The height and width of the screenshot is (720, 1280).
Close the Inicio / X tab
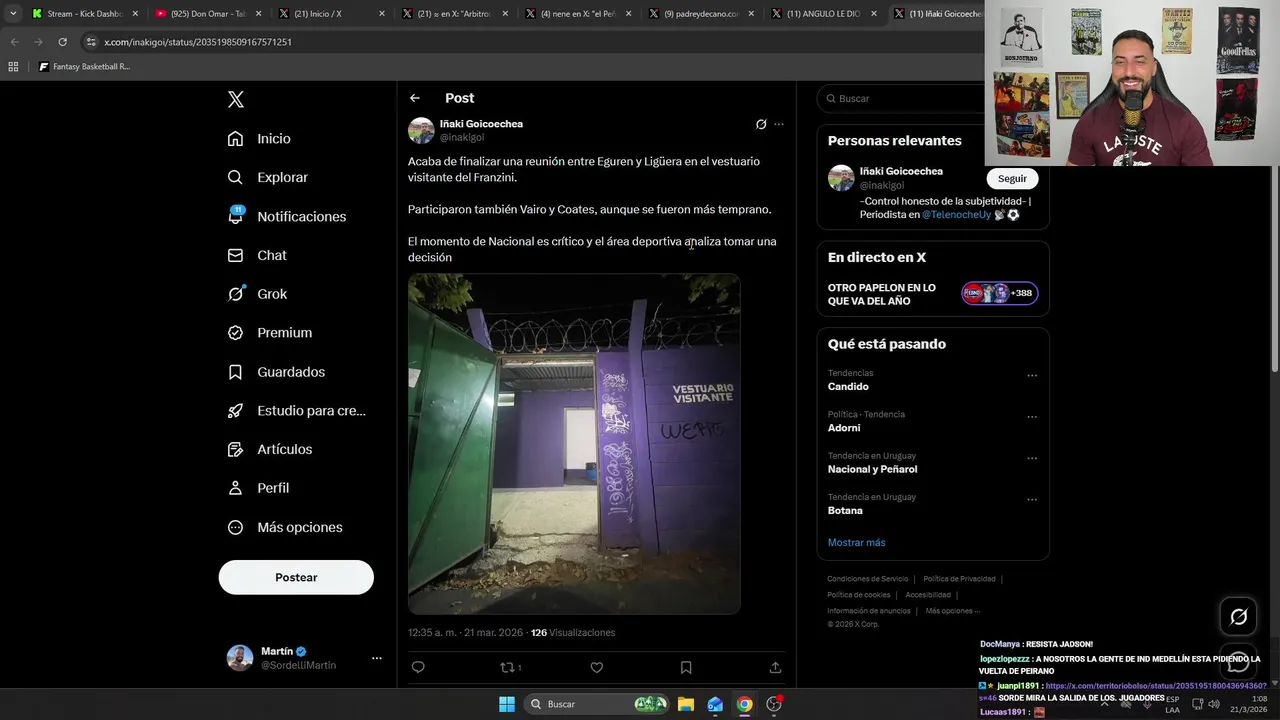coord(382,14)
